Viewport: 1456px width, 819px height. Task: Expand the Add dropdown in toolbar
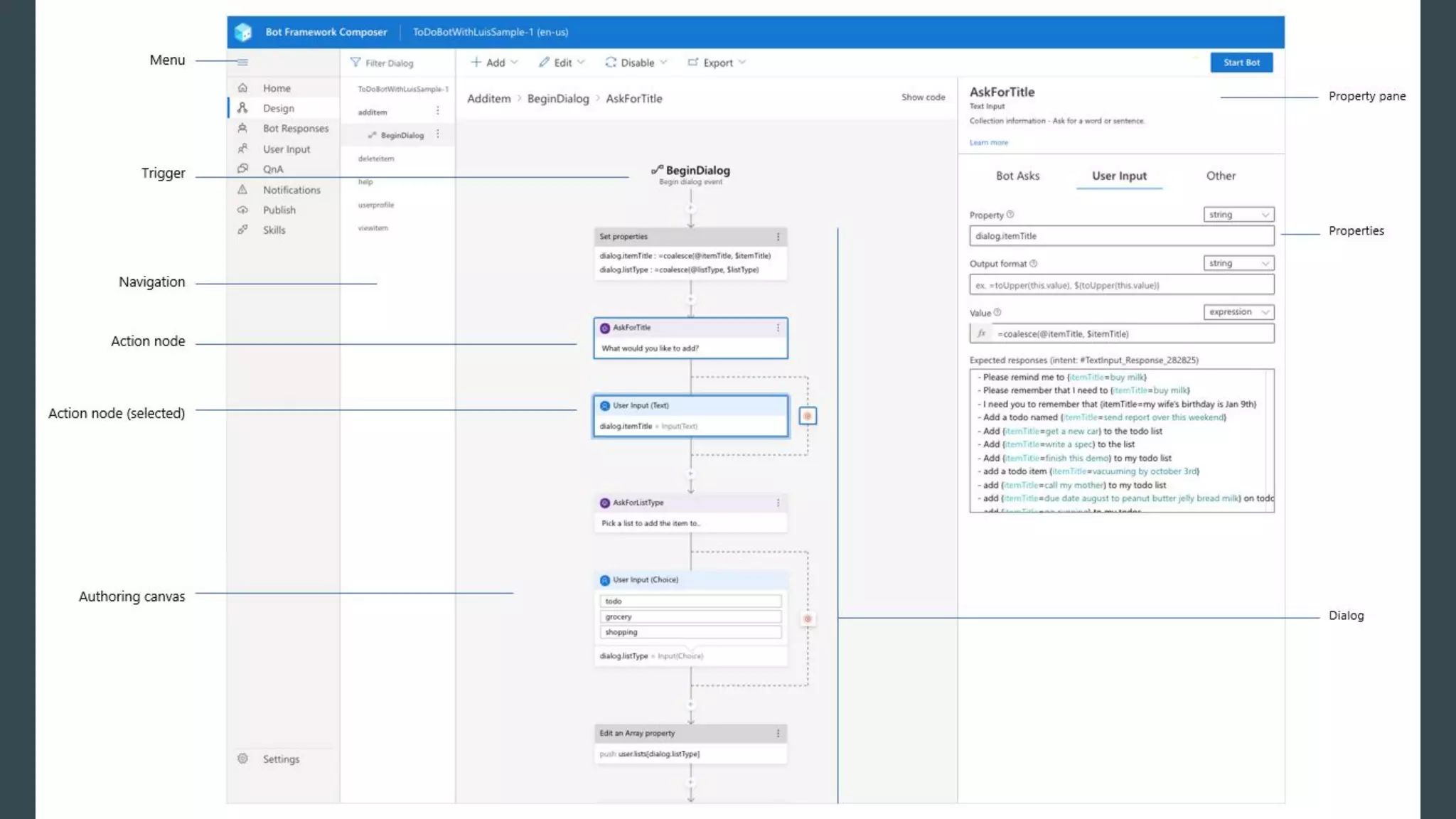[x=494, y=63]
